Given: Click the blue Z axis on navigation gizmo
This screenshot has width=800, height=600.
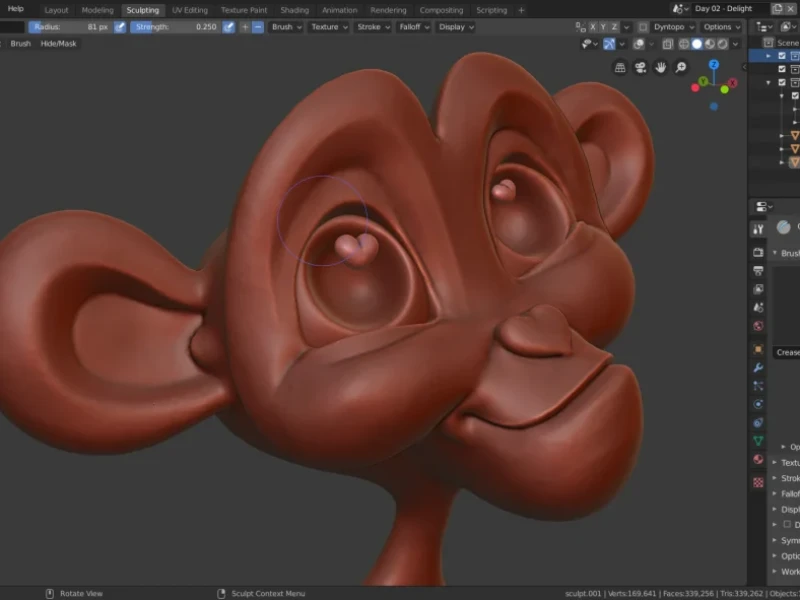Looking at the screenshot, I should point(714,64).
